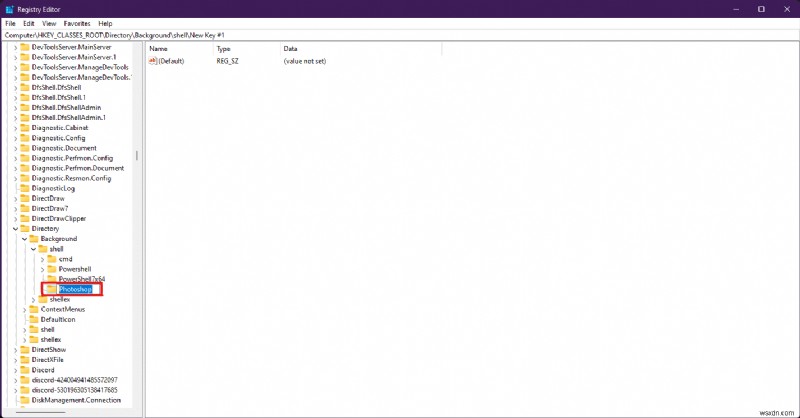The height and width of the screenshot is (418, 800).
Task: Expand the Powershell key
Action: coord(42,269)
